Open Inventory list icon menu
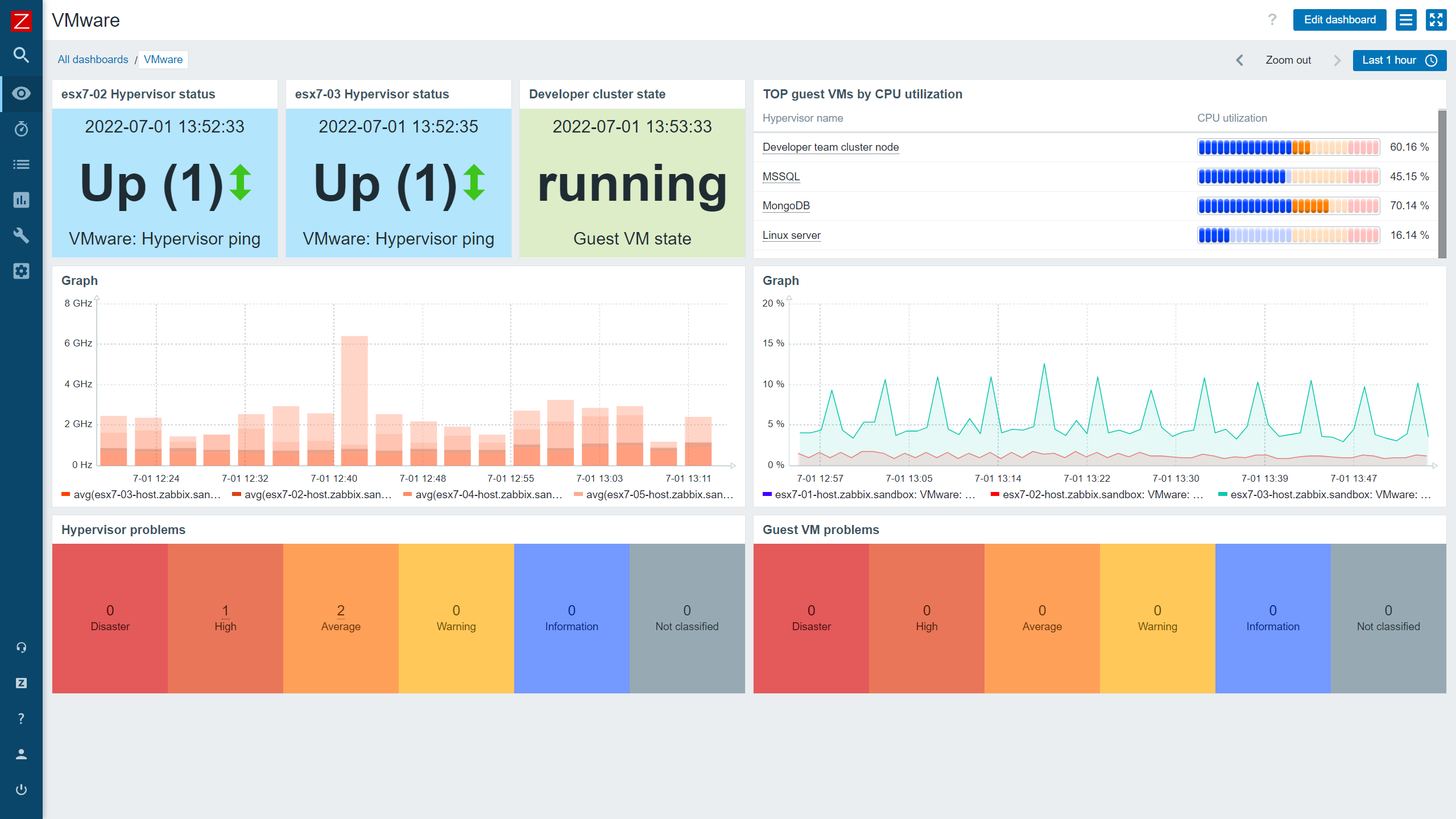 21,164
